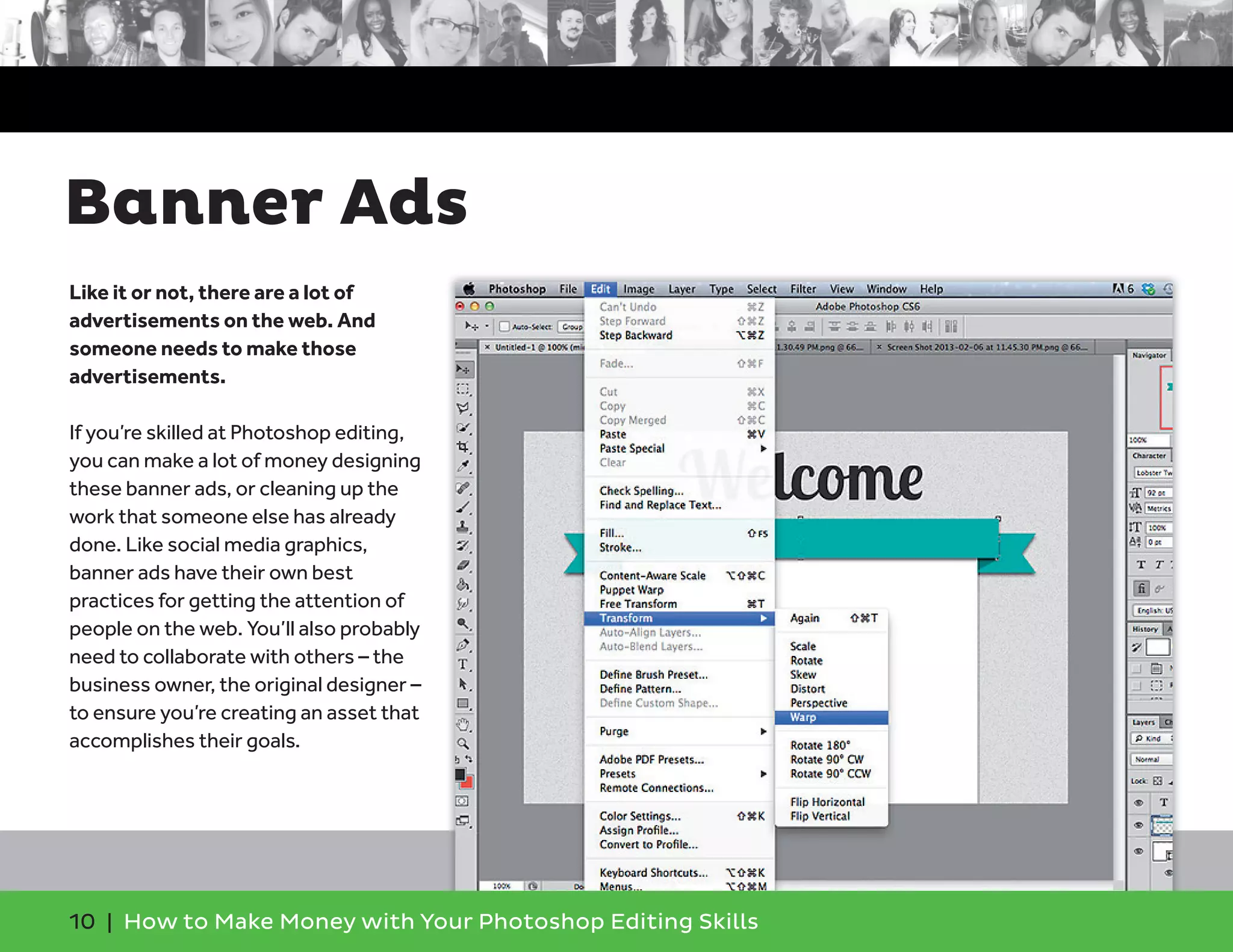Open the Move tool preset picker arrow
The width and height of the screenshot is (1233, 952).
point(487,327)
